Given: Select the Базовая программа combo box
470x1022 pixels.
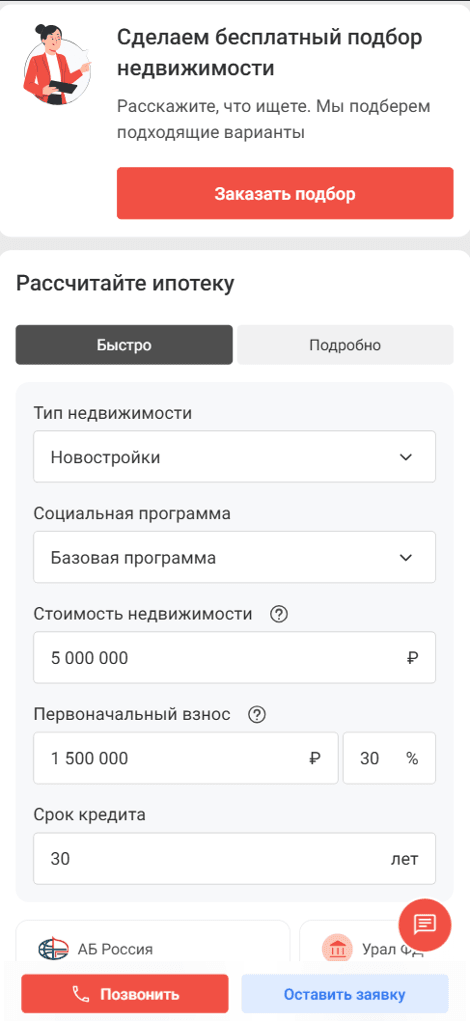Looking at the screenshot, I should pos(235,557).
